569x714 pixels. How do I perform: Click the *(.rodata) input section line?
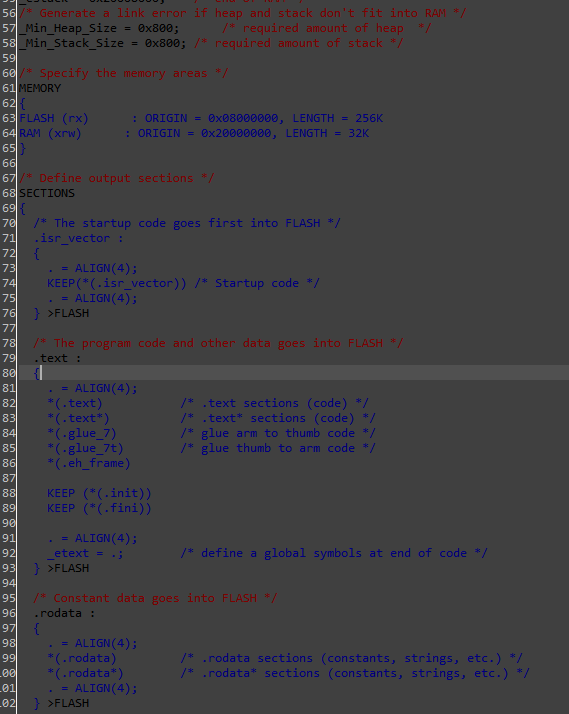(82, 658)
